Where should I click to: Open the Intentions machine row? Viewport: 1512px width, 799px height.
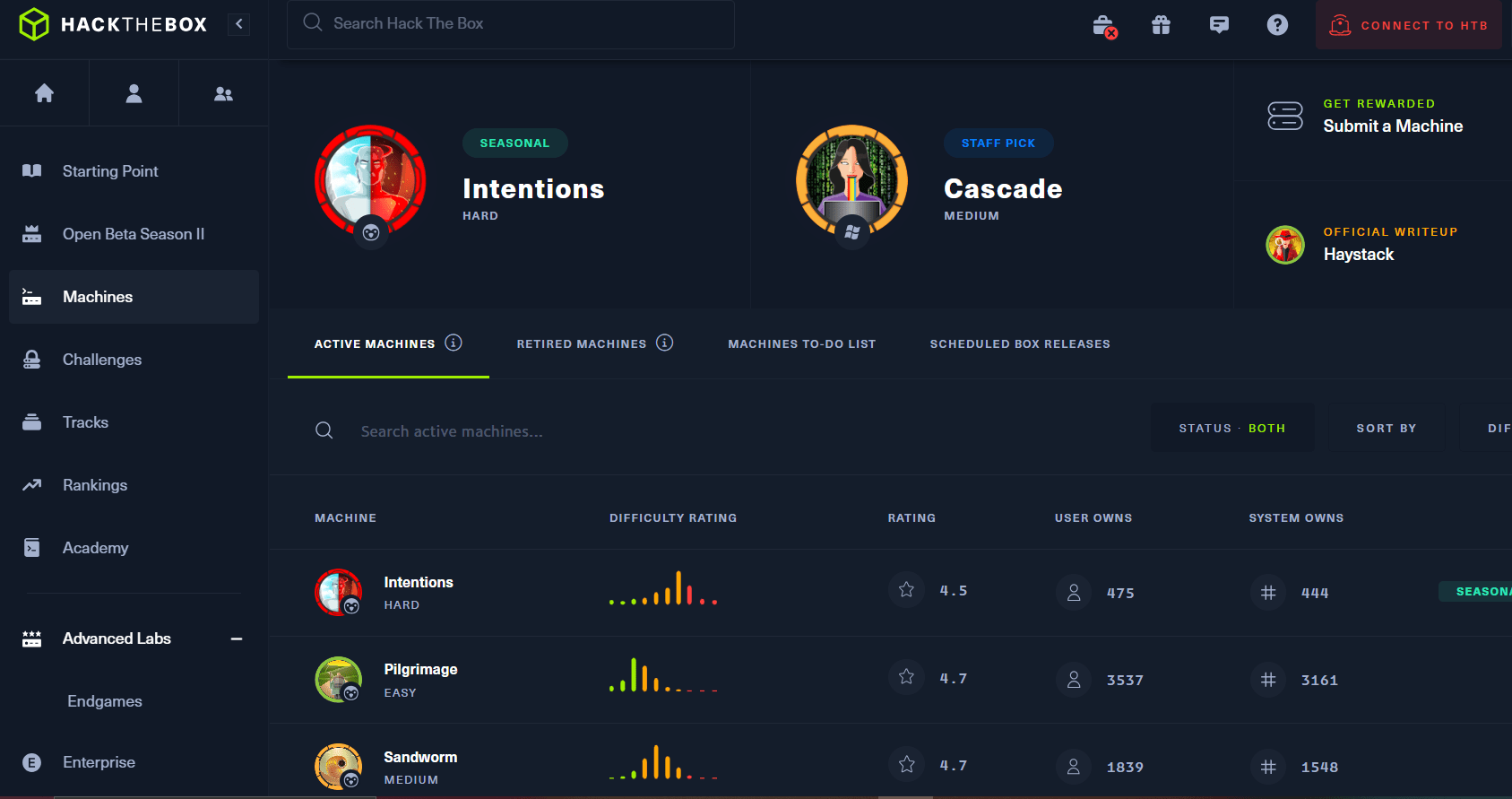coord(891,593)
